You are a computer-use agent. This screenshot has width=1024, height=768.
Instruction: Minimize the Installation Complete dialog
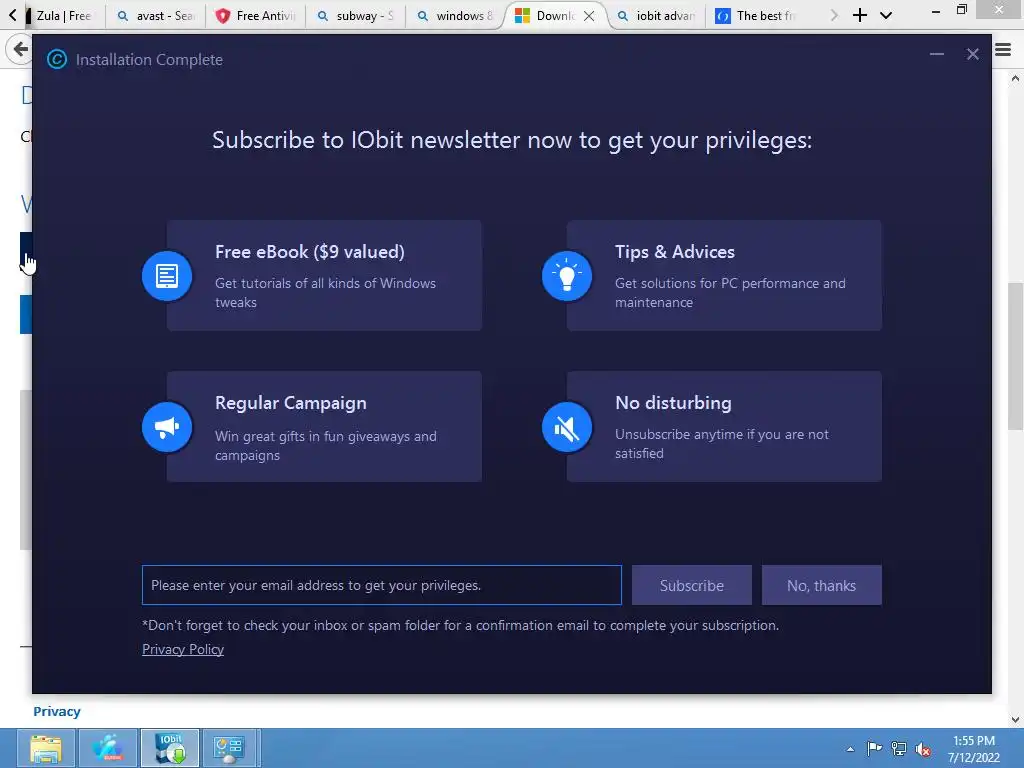[x=936, y=54]
